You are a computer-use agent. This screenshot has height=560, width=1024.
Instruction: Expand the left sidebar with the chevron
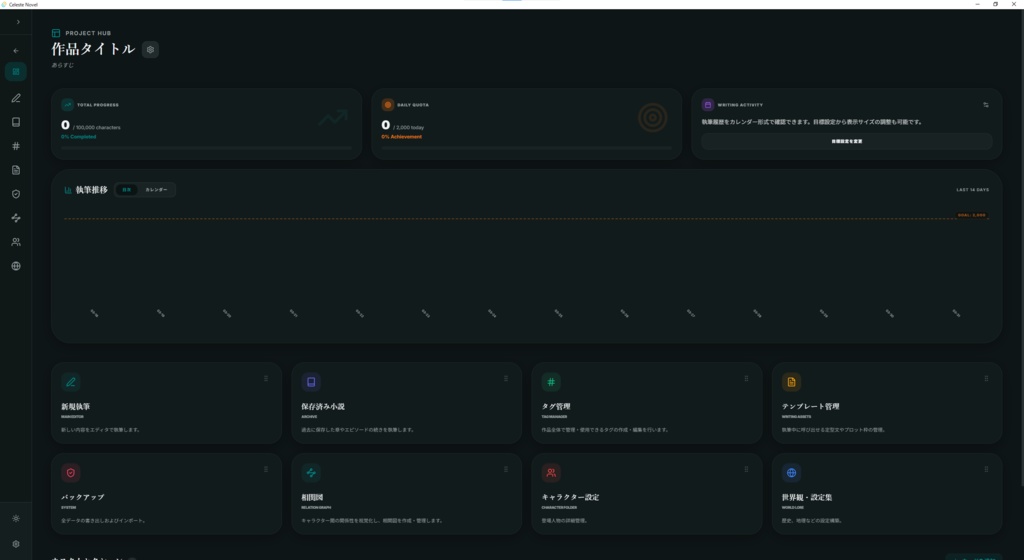[x=18, y=22]
